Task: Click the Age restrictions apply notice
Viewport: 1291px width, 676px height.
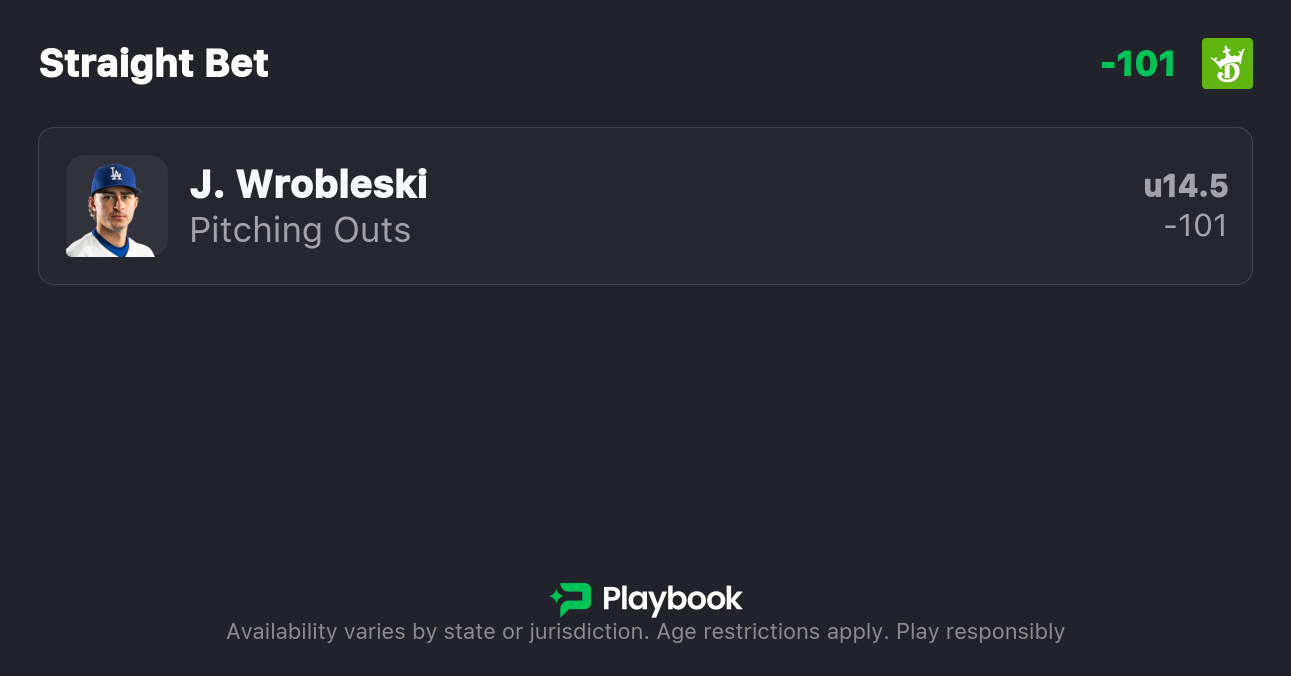Action: [773, 632]
